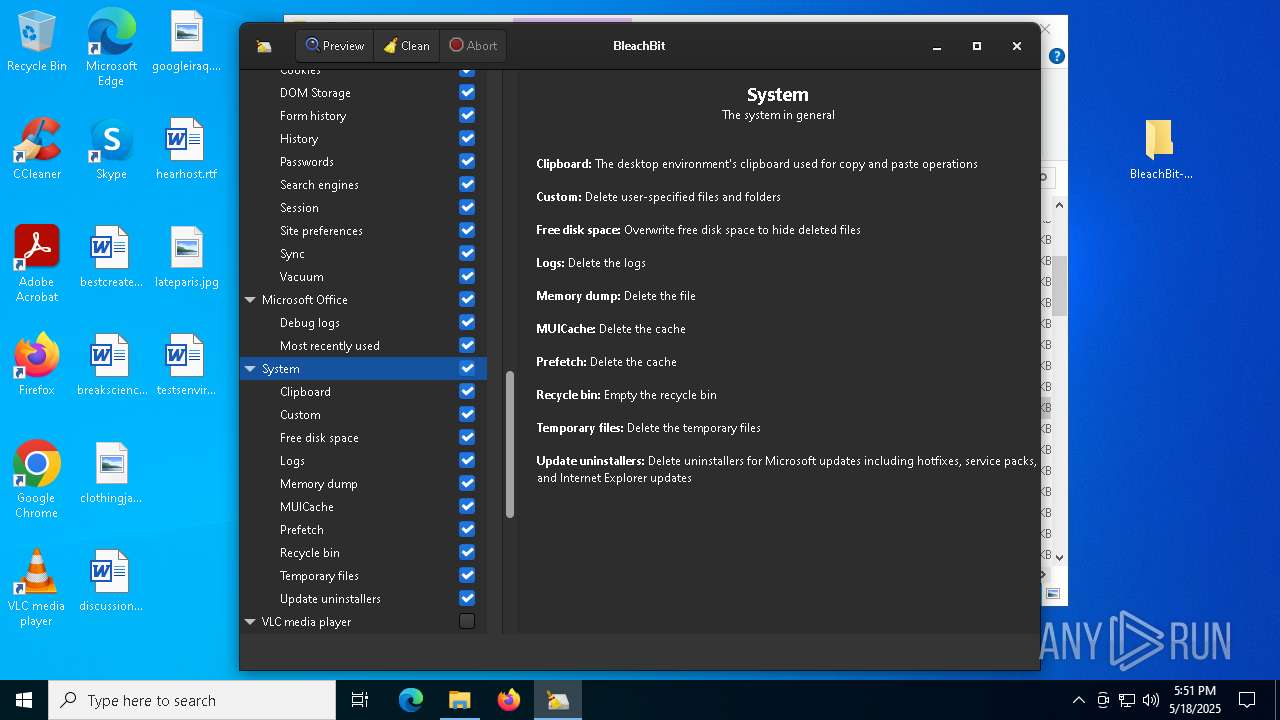Uncheck the Form history checkbox
The image size is (1280, 720).
(467, 115)
